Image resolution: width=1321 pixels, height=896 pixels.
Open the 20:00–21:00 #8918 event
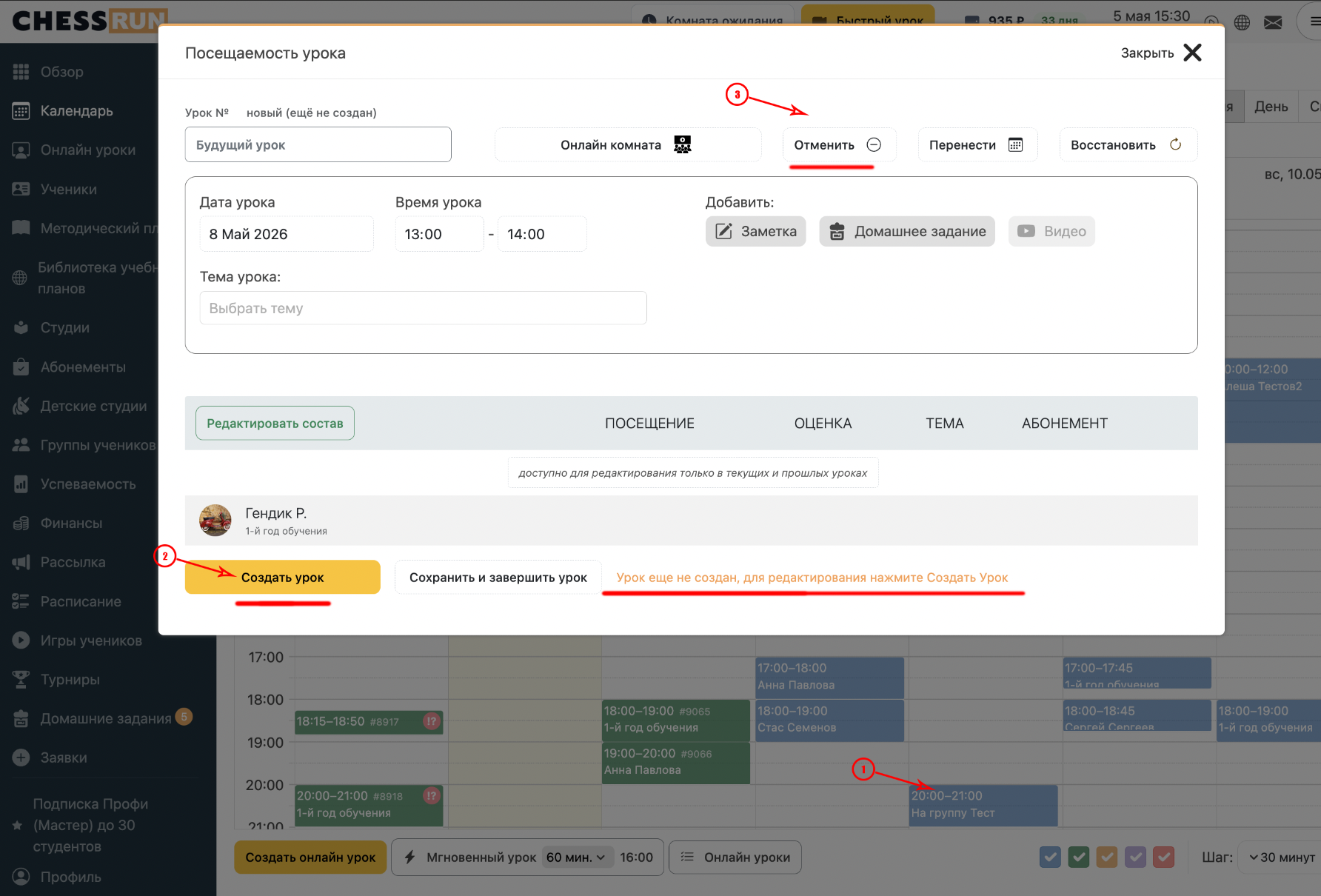pos(369,805)
